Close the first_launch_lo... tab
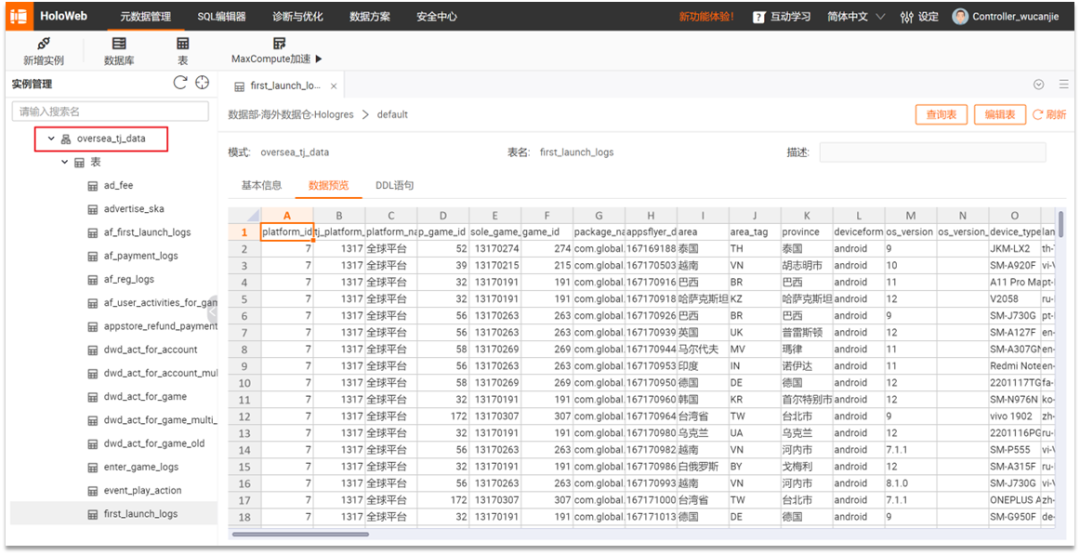Image resolution: width=1080 pixels, height=555 pixels. click(333, 87)
